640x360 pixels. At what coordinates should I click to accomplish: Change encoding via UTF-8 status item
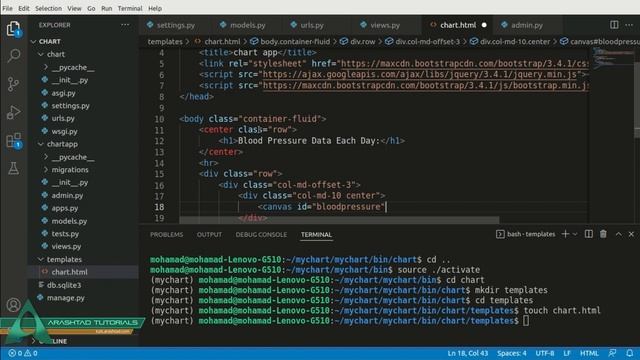pos(544,353)
